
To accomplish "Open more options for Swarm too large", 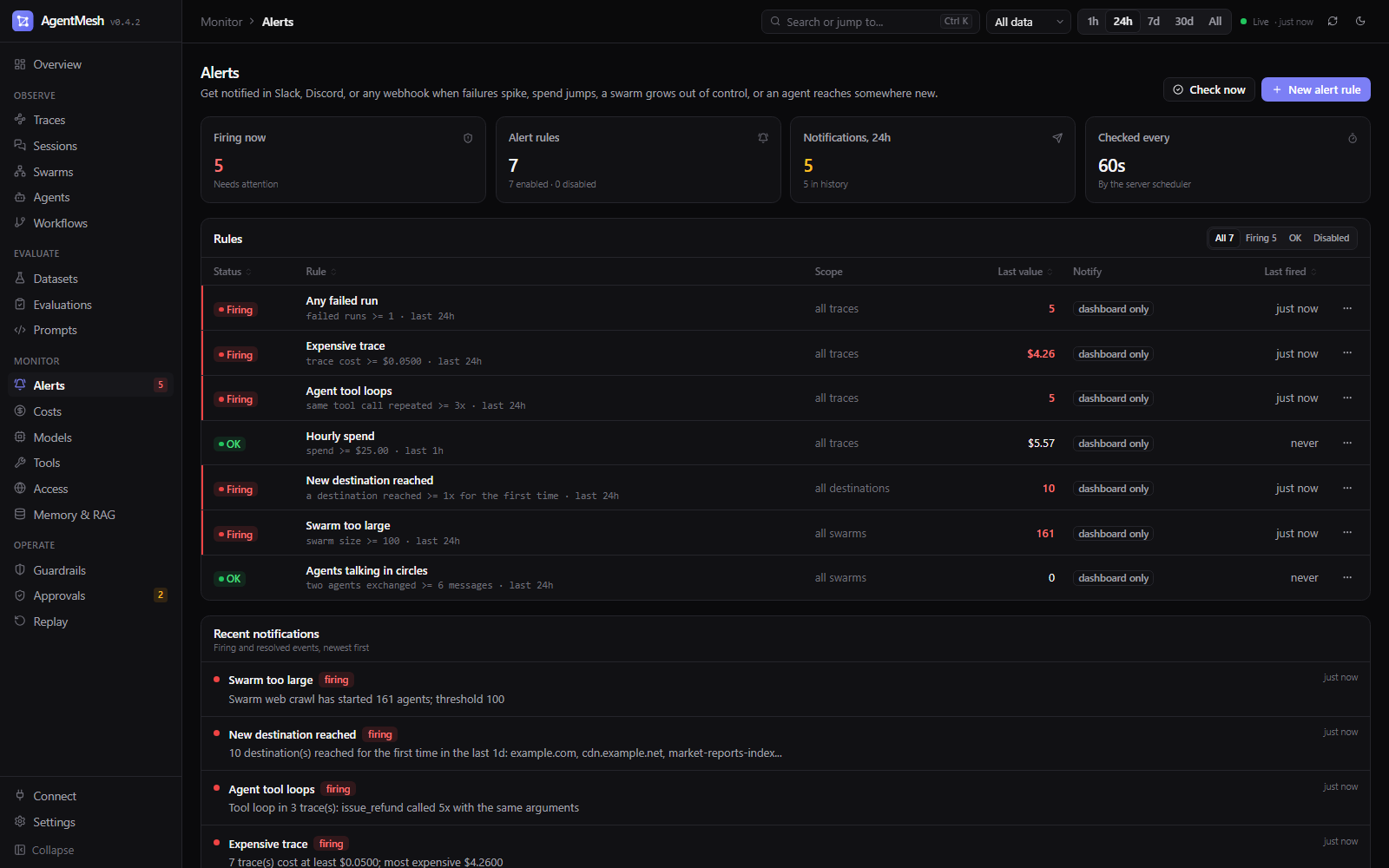I will pyautogui.click(x=1347, y=533).
